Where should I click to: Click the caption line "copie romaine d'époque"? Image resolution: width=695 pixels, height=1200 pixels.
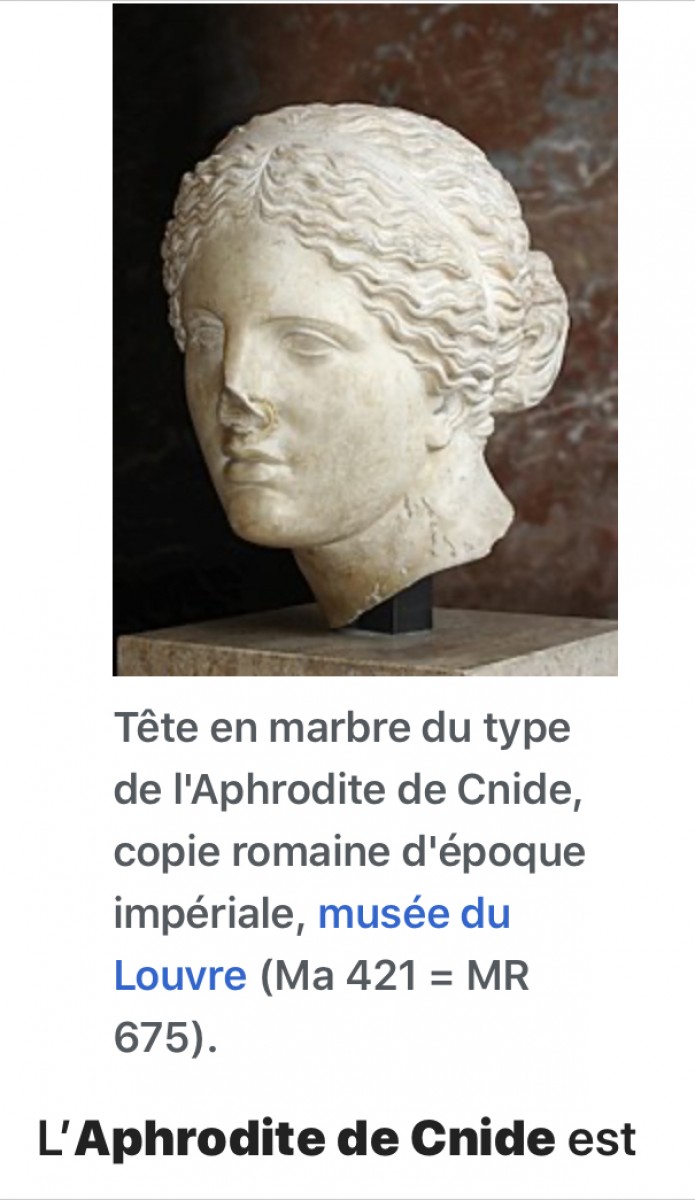click(x=350, y=853)
